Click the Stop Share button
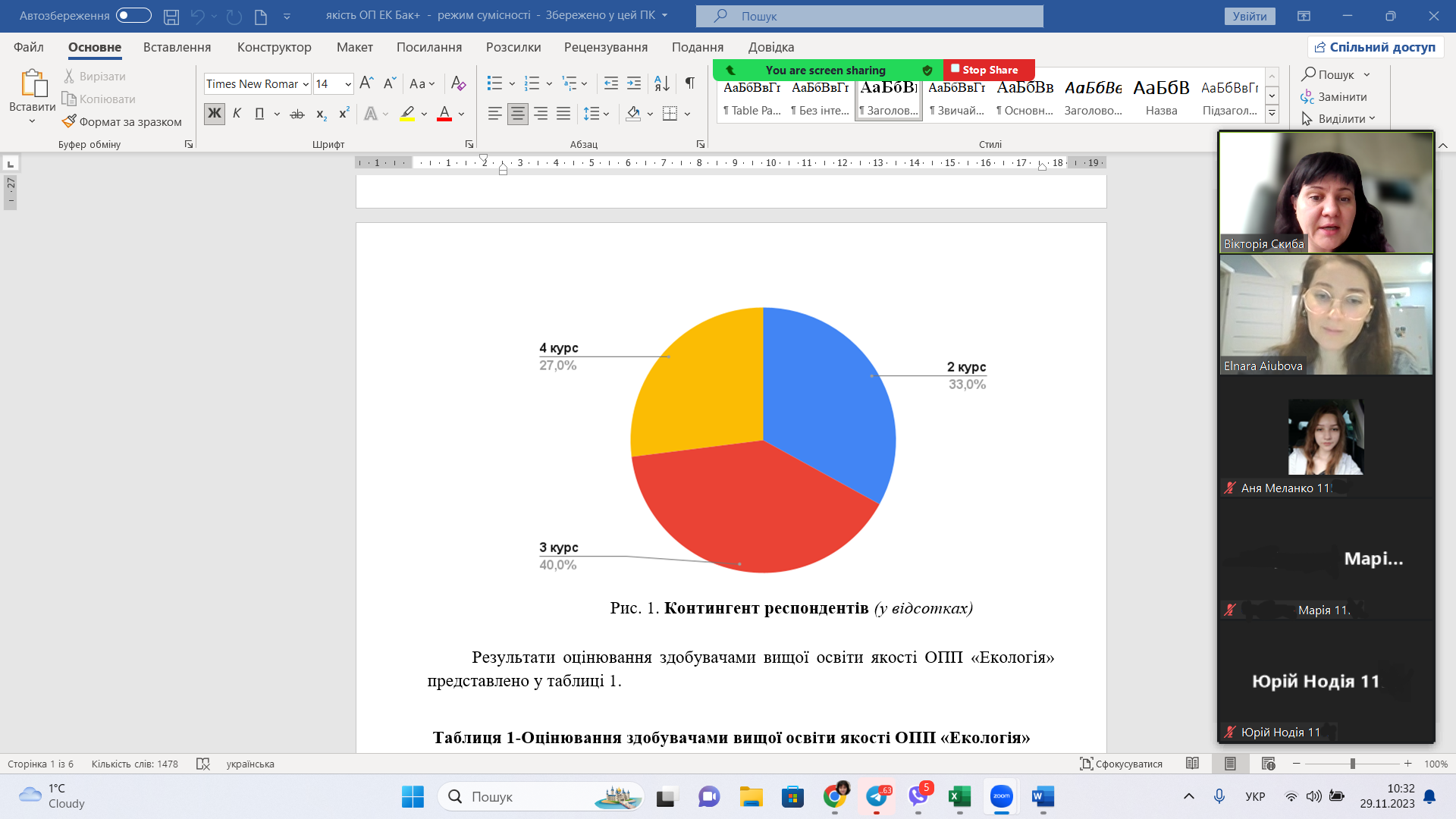The image size is (1456, 819). pos(988,70)
